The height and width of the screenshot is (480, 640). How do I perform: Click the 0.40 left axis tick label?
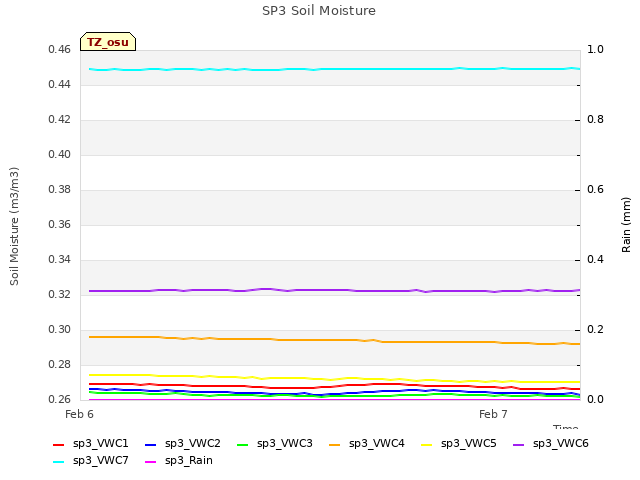(x=60, y=155)
